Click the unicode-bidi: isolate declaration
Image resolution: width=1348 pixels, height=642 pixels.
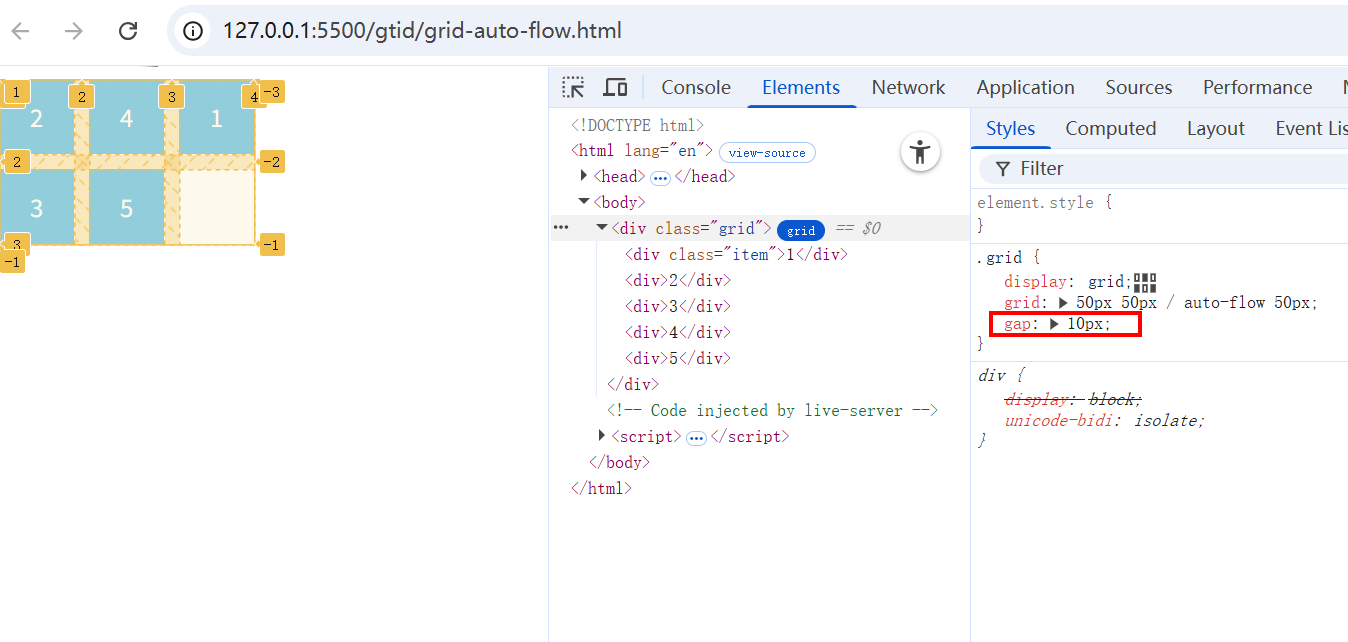coord(1104,420)
